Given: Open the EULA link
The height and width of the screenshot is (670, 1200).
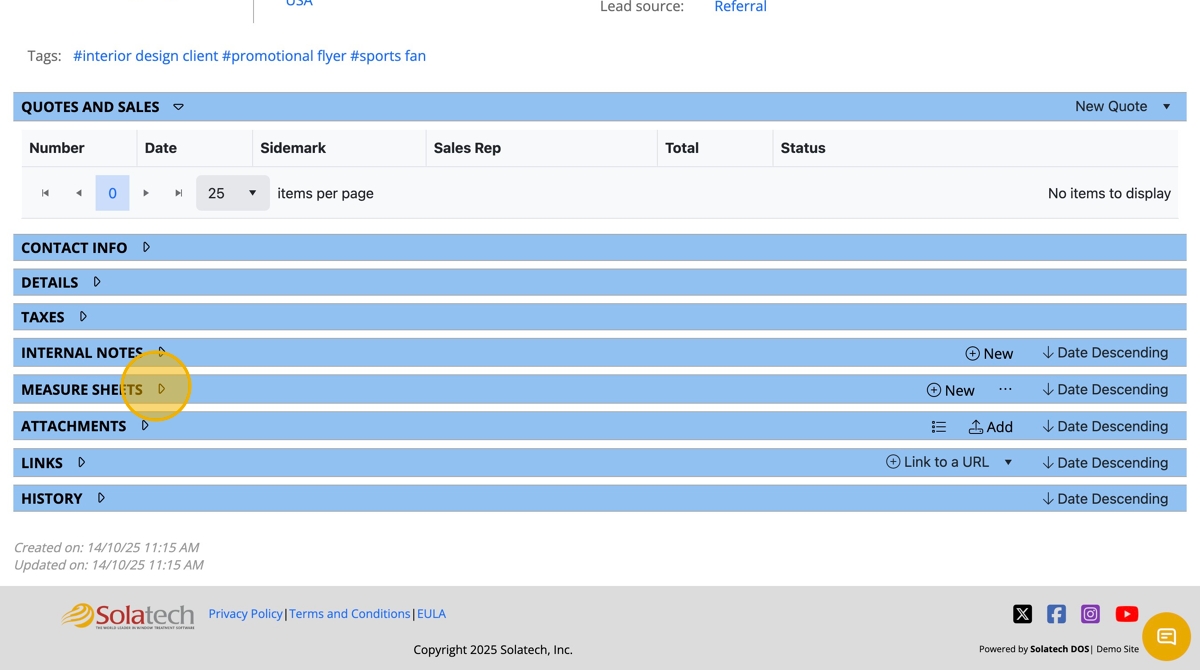Looking at the screenshot, I should (x=432, y=614).
